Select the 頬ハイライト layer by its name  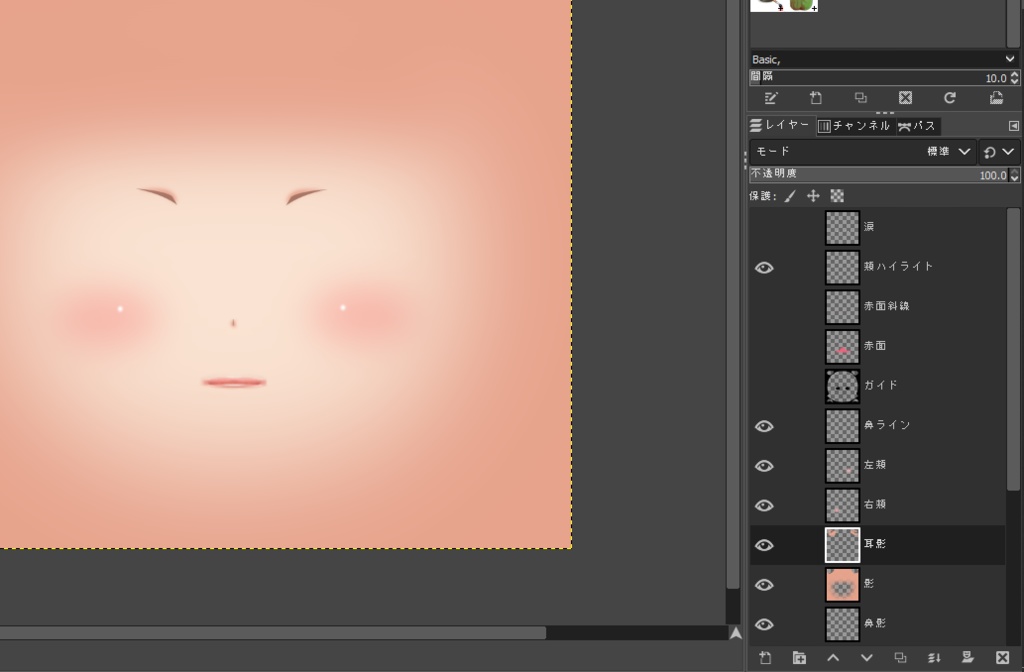coord(898,266)
